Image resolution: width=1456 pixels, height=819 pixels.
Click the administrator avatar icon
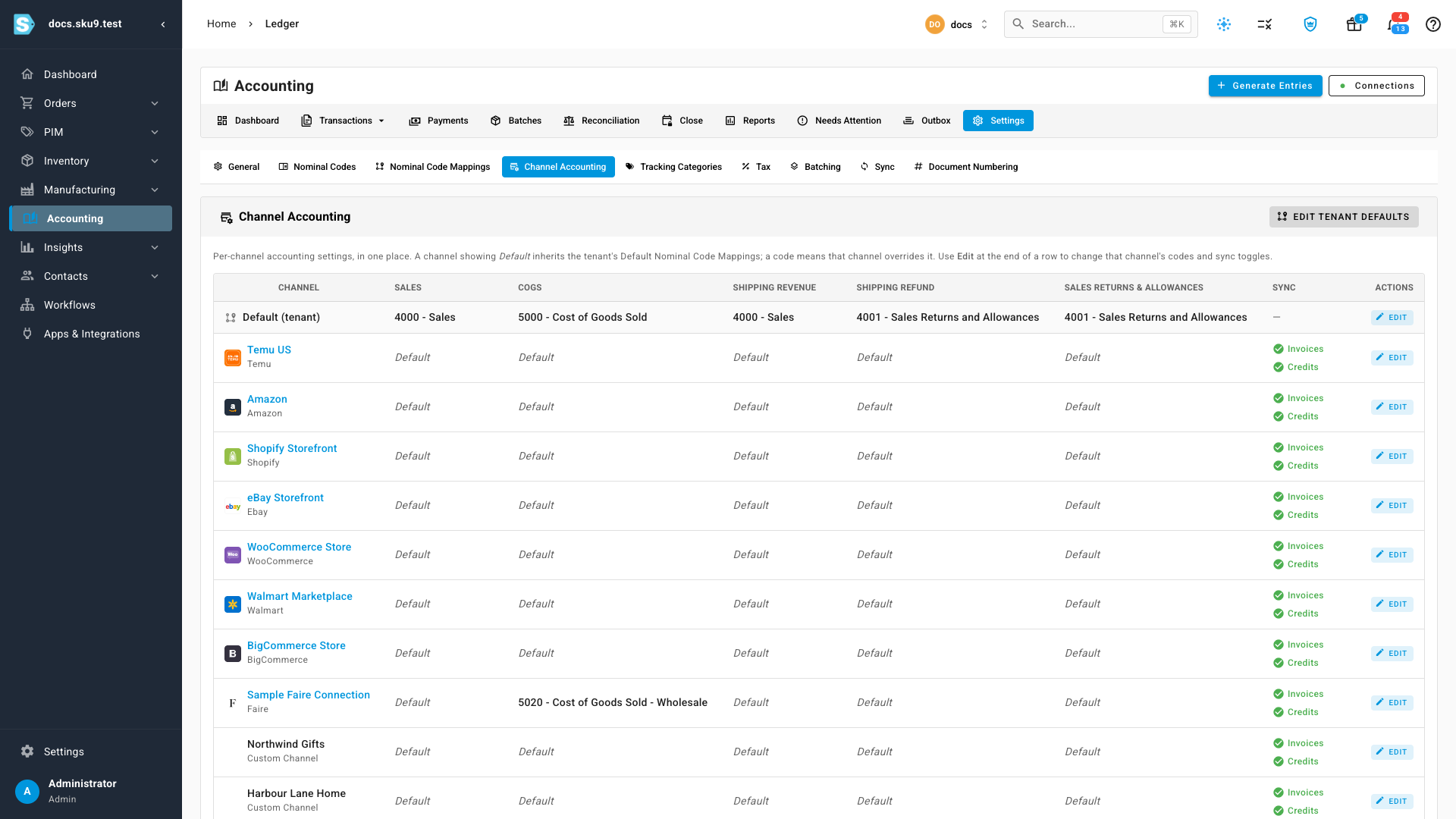point(27,791)
